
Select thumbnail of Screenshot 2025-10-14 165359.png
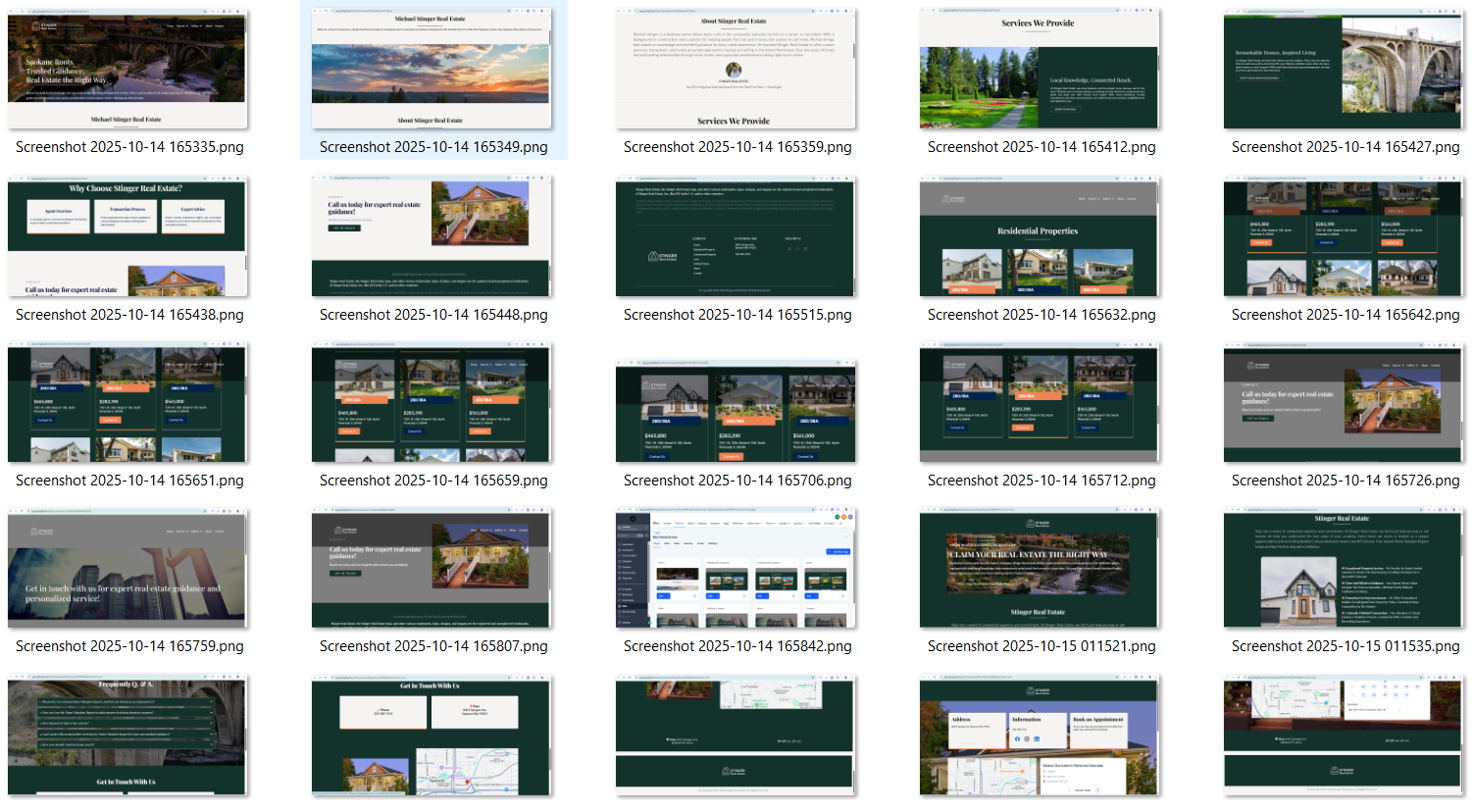pyautogui.click(x=736, y=69)
